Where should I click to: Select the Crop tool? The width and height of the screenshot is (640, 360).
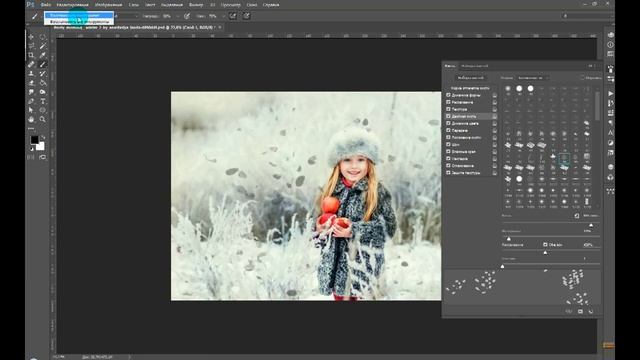[31, 55]
